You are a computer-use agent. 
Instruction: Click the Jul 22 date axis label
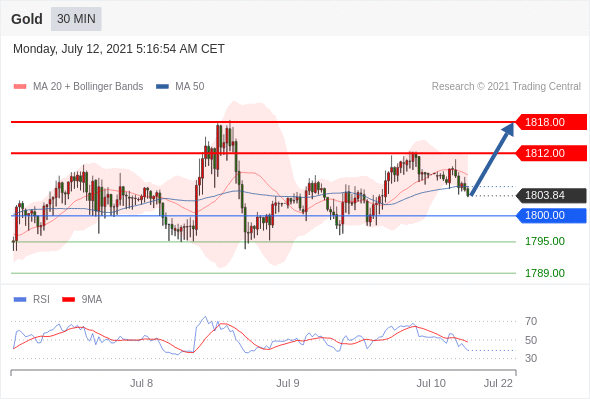[498, 383]
